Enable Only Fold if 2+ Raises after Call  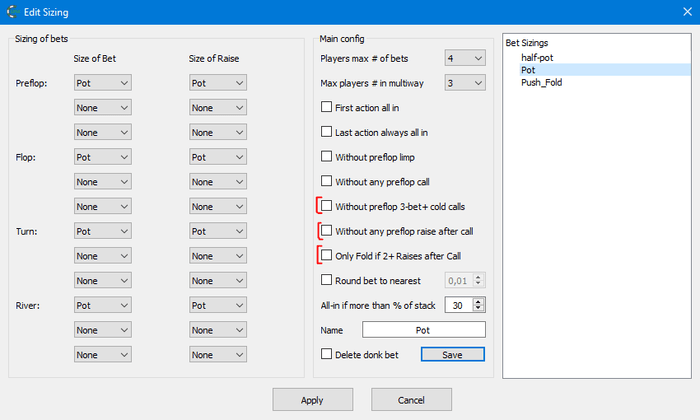pyautogui.click(x=327, y=255)
